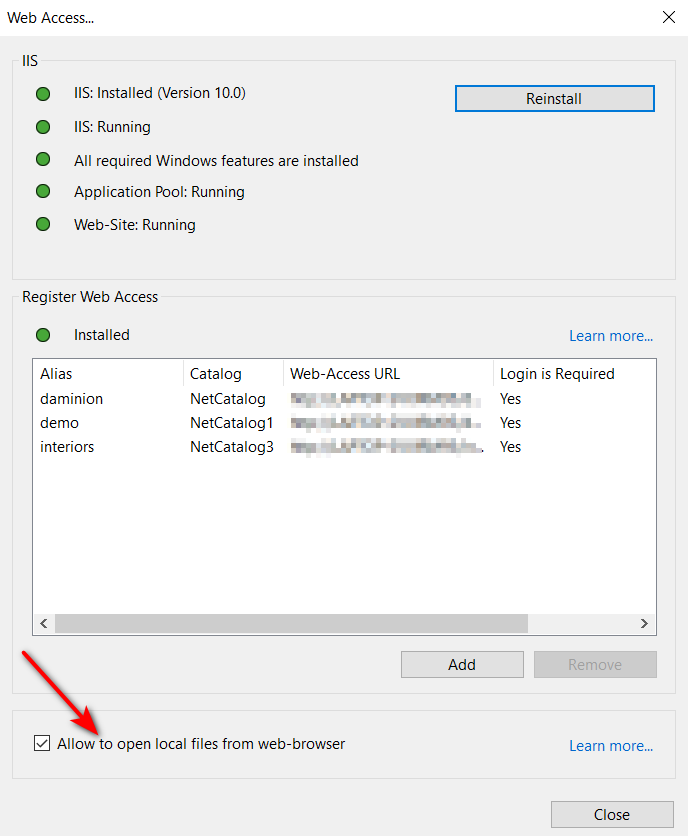Click green icon beside required Windows features
The width and height of the screenshot is (688, 836).
[x=43, y=160]
